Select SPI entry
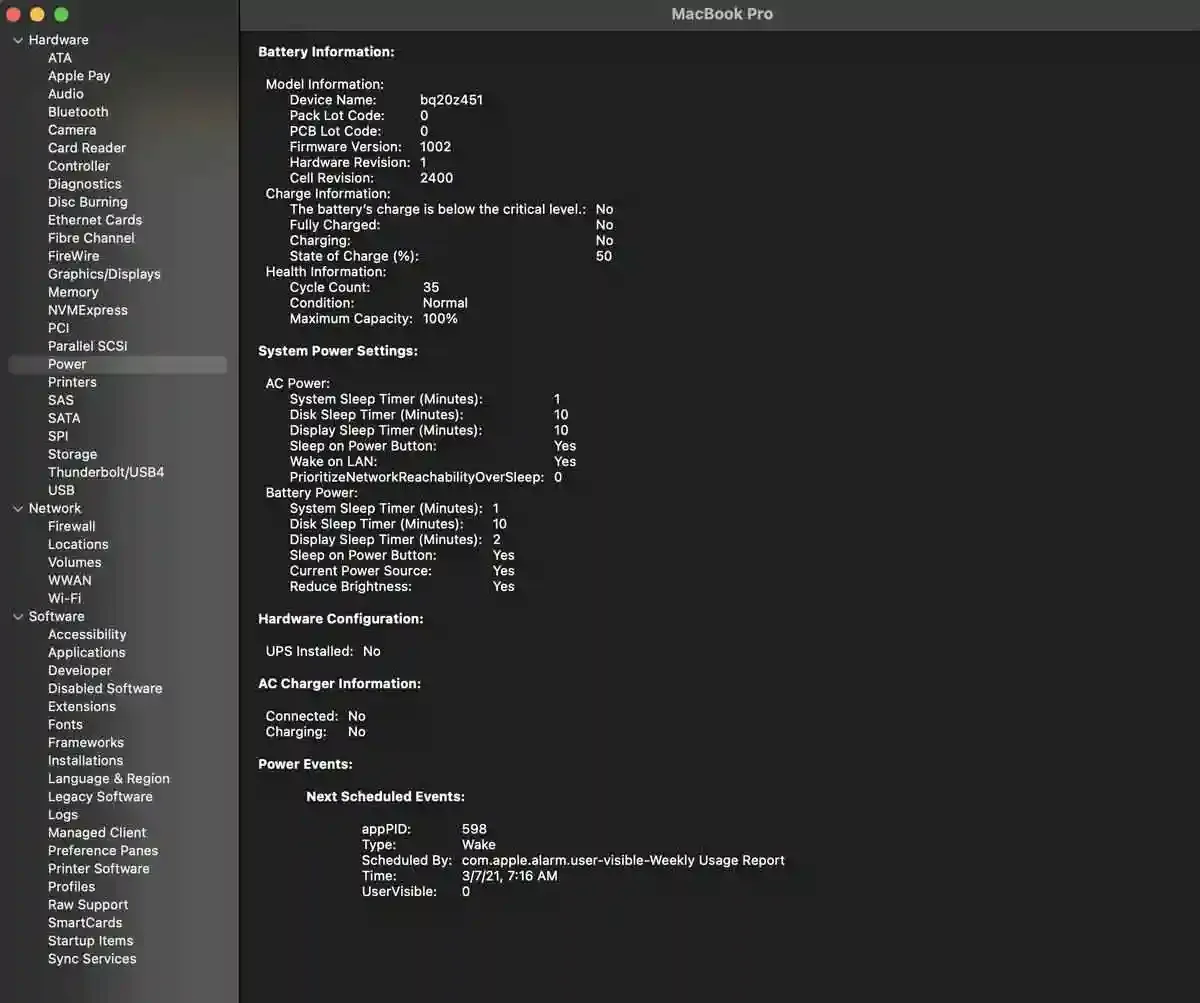Screen dimensions: 1200x1003 (x=58, y=436)
